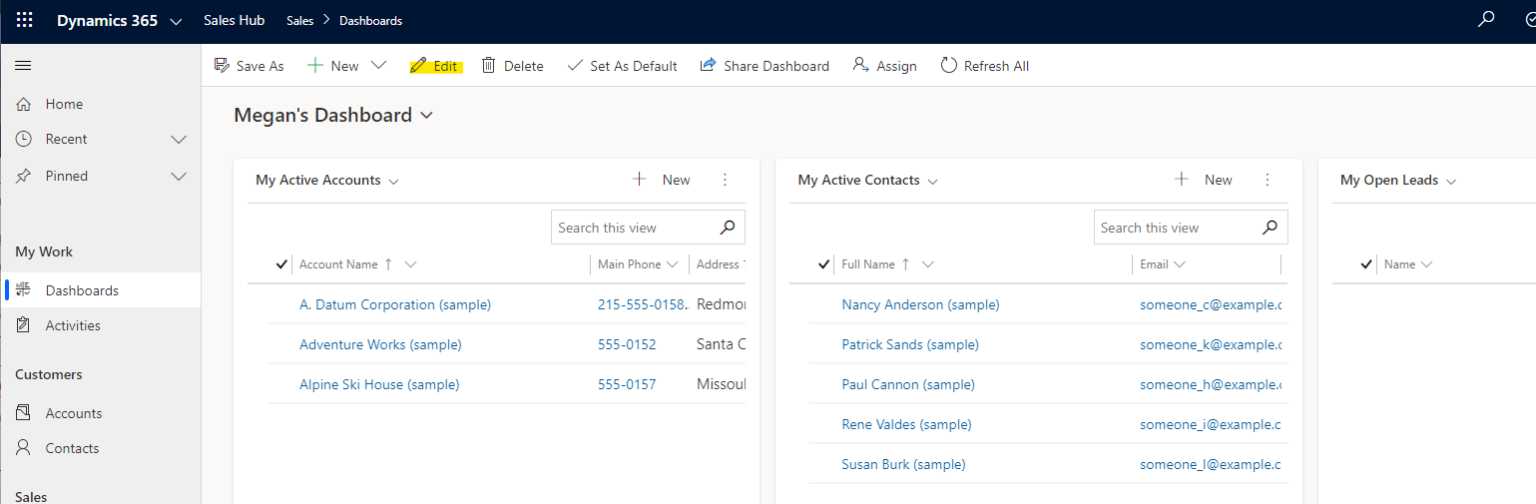Open Susan Burk (sample) contact
Image resolution: width=1536 pixels, height=504 pixels.
coord(903,465)
